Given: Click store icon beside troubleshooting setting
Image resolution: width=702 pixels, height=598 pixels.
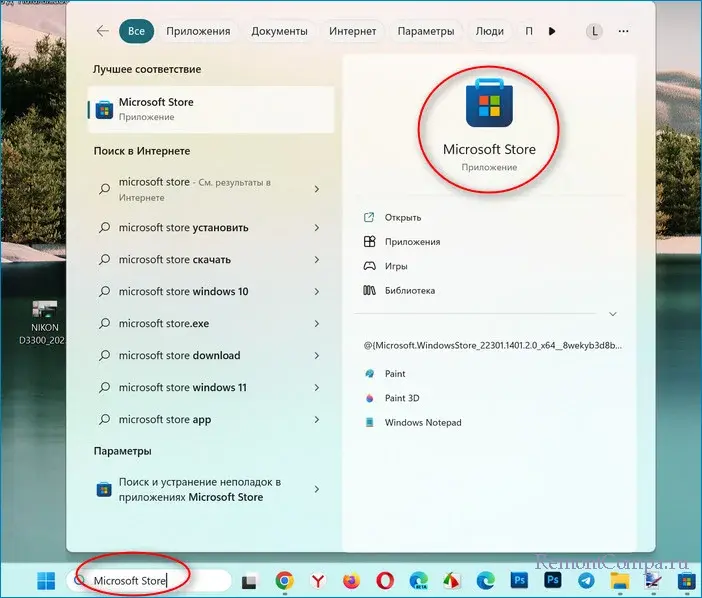Looking at the screenshot, I should point(104,489).
